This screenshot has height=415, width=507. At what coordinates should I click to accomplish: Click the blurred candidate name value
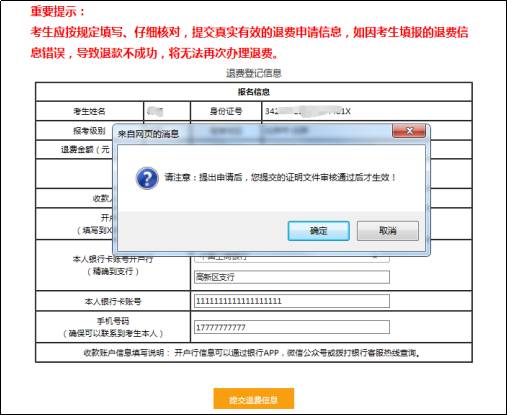click(155, 111)
